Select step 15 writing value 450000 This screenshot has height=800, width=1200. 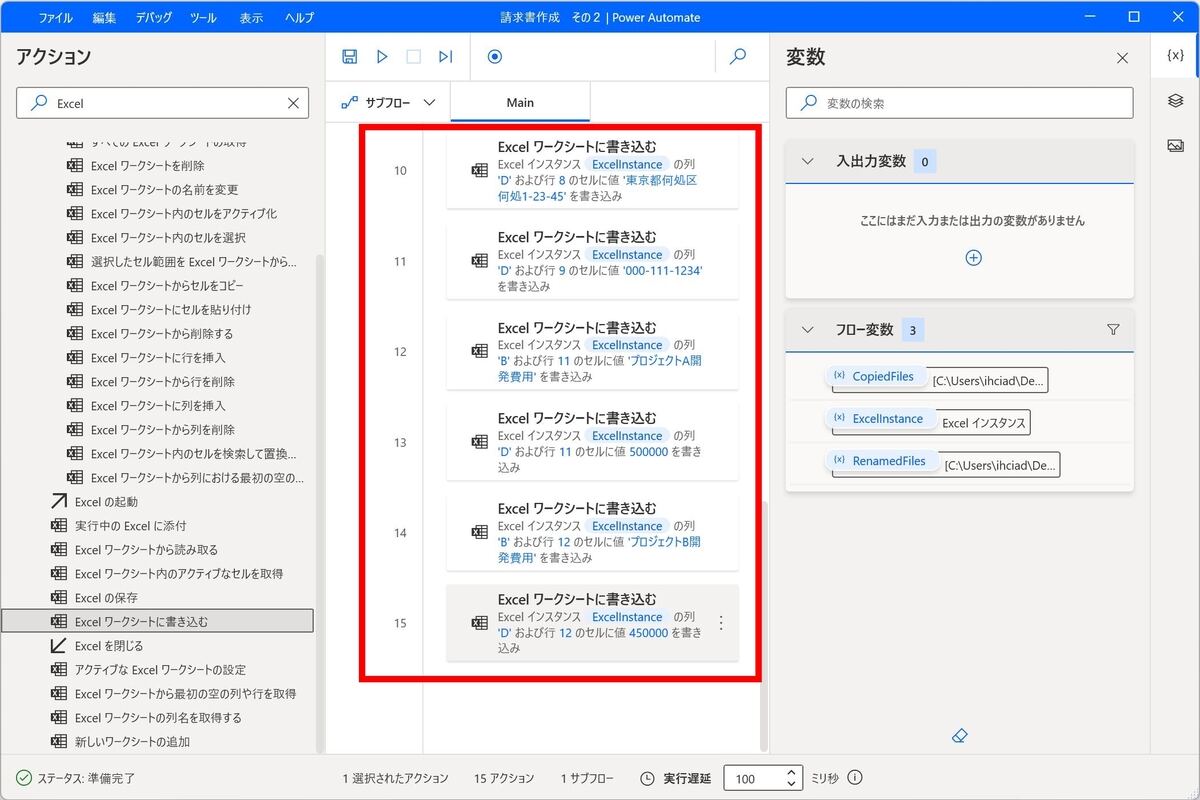[592, 623]
